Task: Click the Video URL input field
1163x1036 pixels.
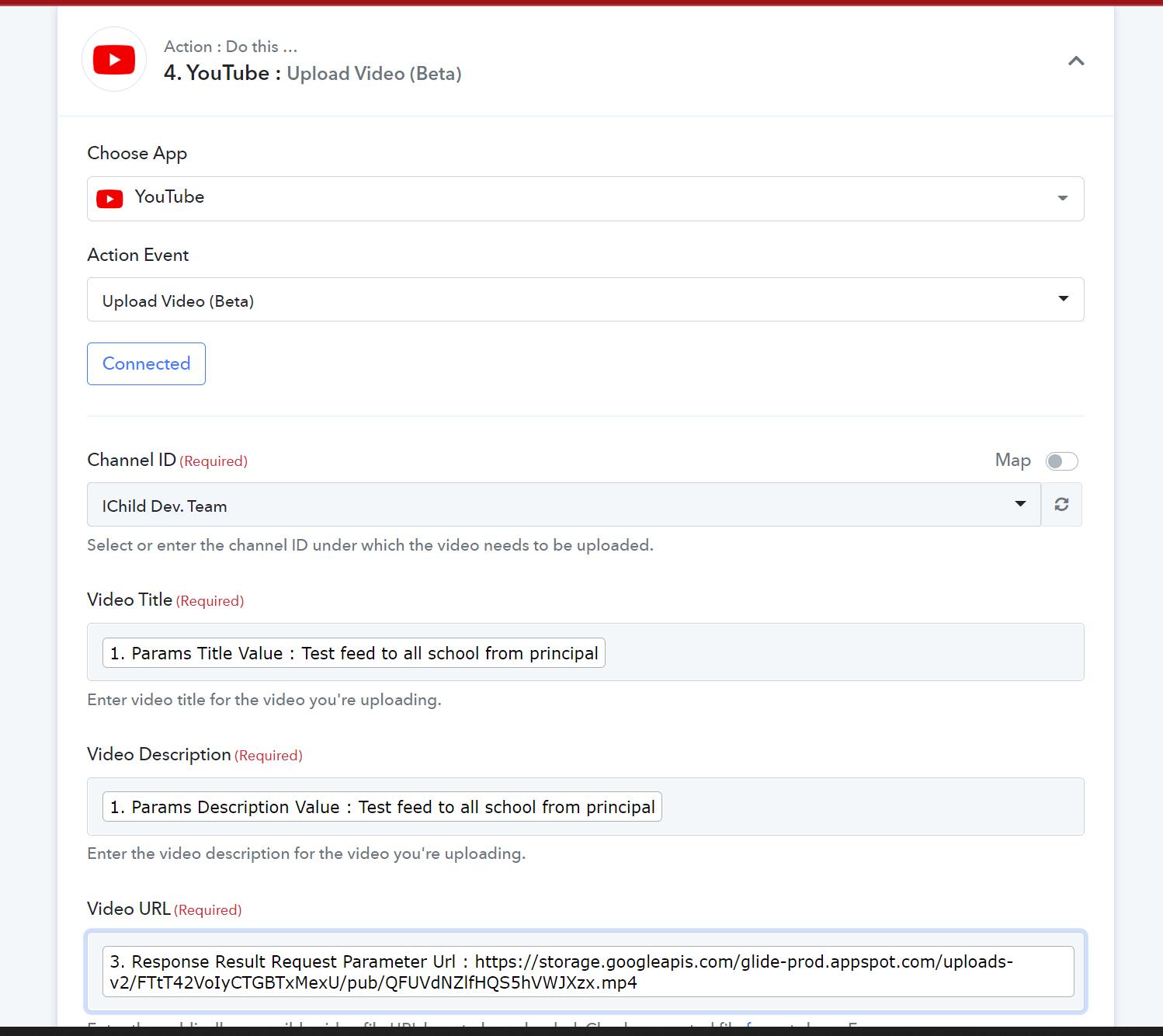Action: (x=585, y=972)
